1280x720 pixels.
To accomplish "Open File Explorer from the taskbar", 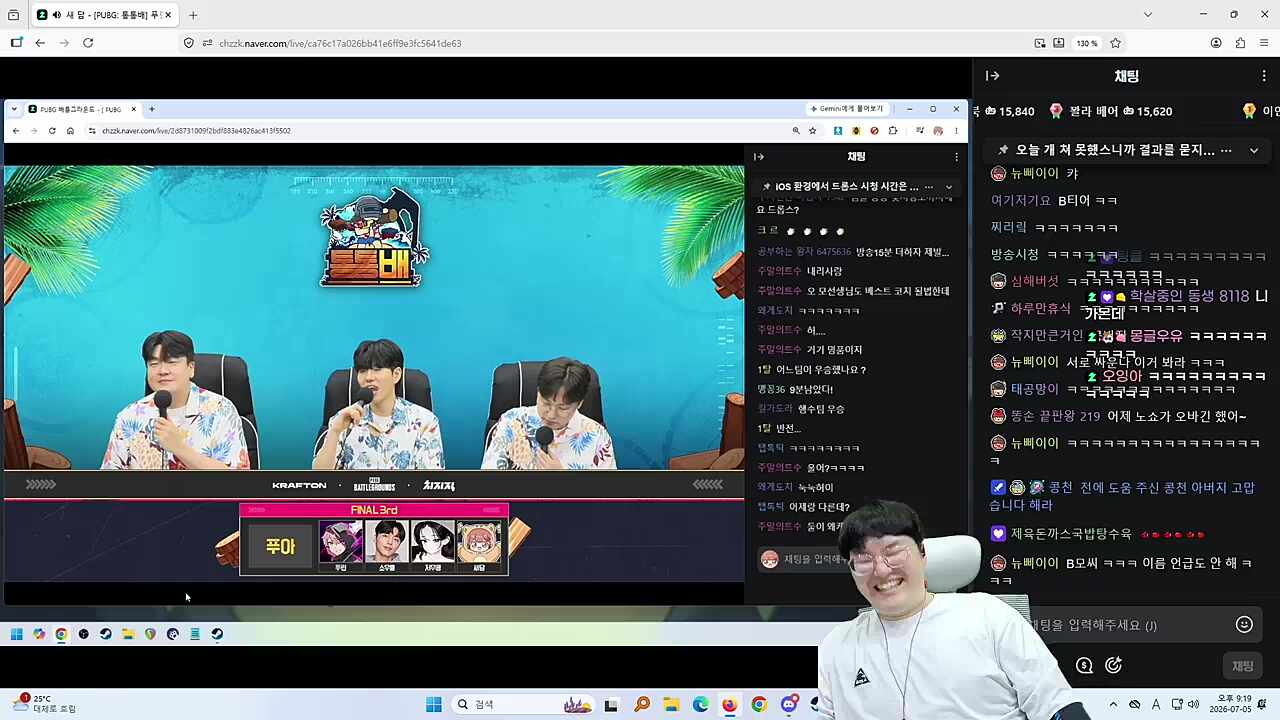I will click(671, 705).
